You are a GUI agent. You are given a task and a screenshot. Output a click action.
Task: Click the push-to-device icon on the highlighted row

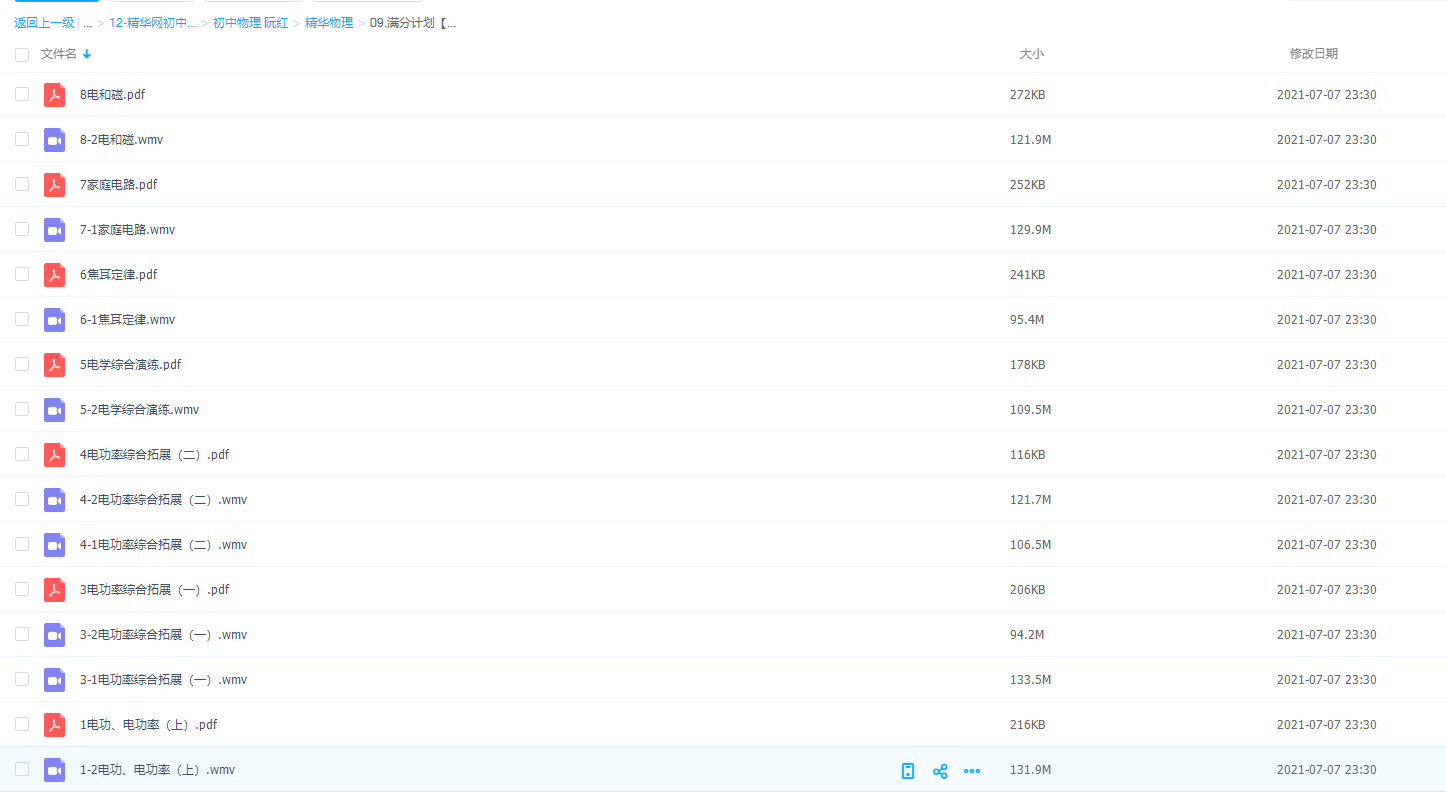coord(908,771)
